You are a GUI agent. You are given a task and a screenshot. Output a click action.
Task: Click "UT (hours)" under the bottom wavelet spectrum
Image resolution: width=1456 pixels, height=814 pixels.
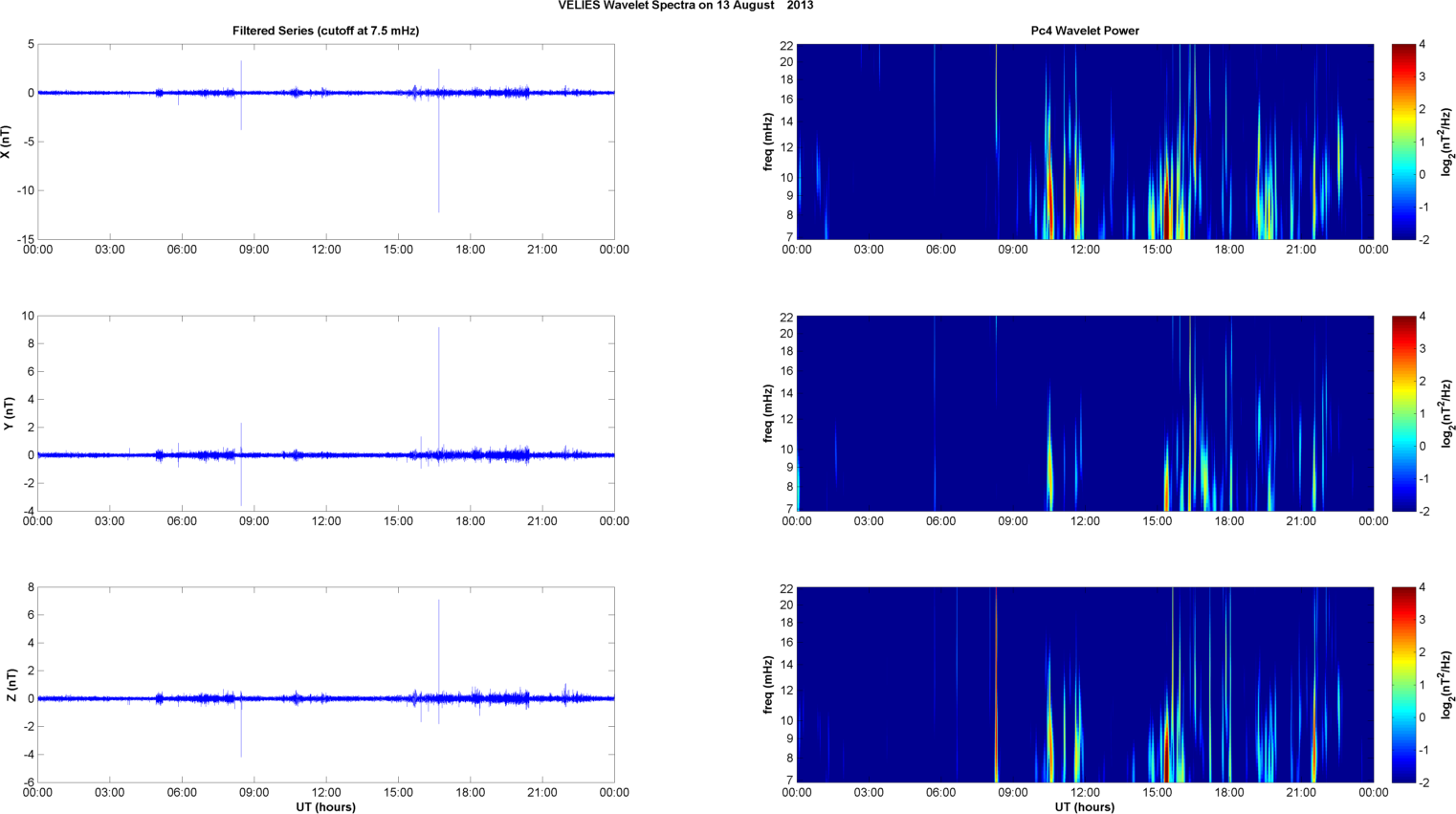click(x=1085, y=807)
